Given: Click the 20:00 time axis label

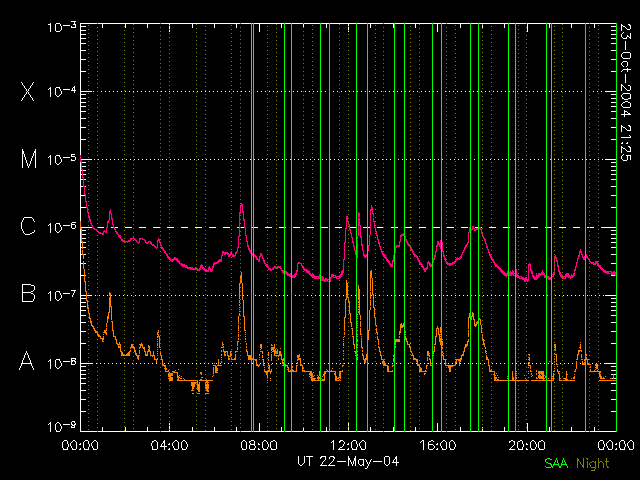Looking at the screenshot, I should [527, 445].
